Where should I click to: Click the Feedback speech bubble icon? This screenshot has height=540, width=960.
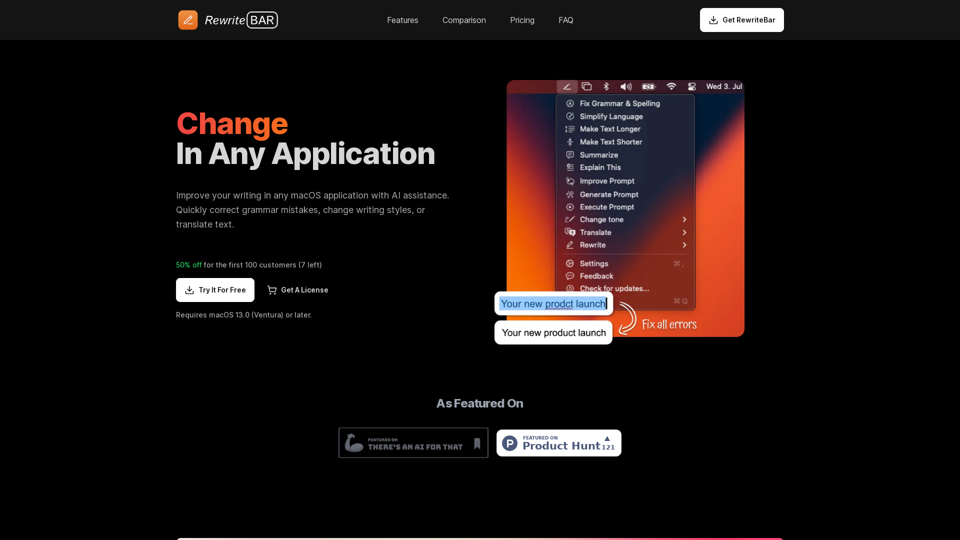click(x=569, y=276)
